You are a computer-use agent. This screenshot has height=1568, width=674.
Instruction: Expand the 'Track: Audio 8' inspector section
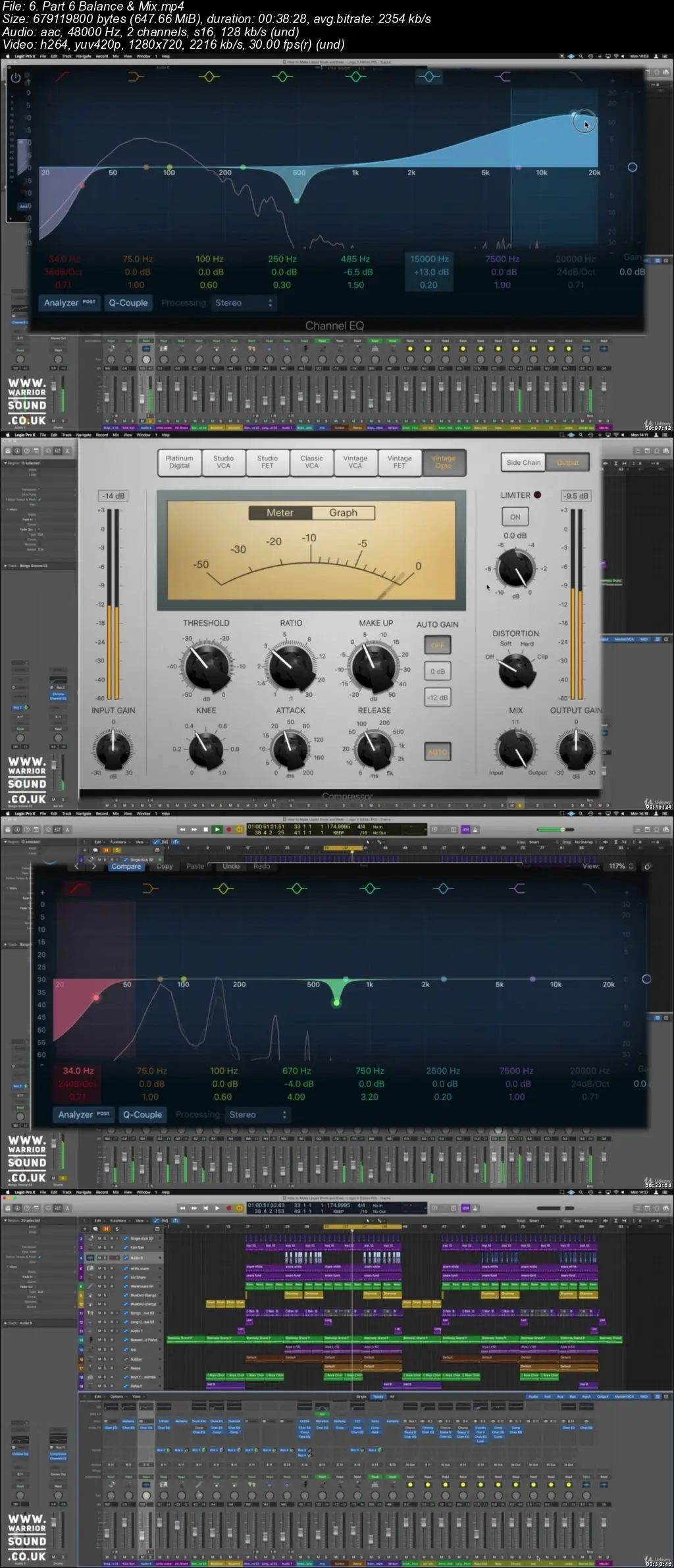pos(4,1323)
